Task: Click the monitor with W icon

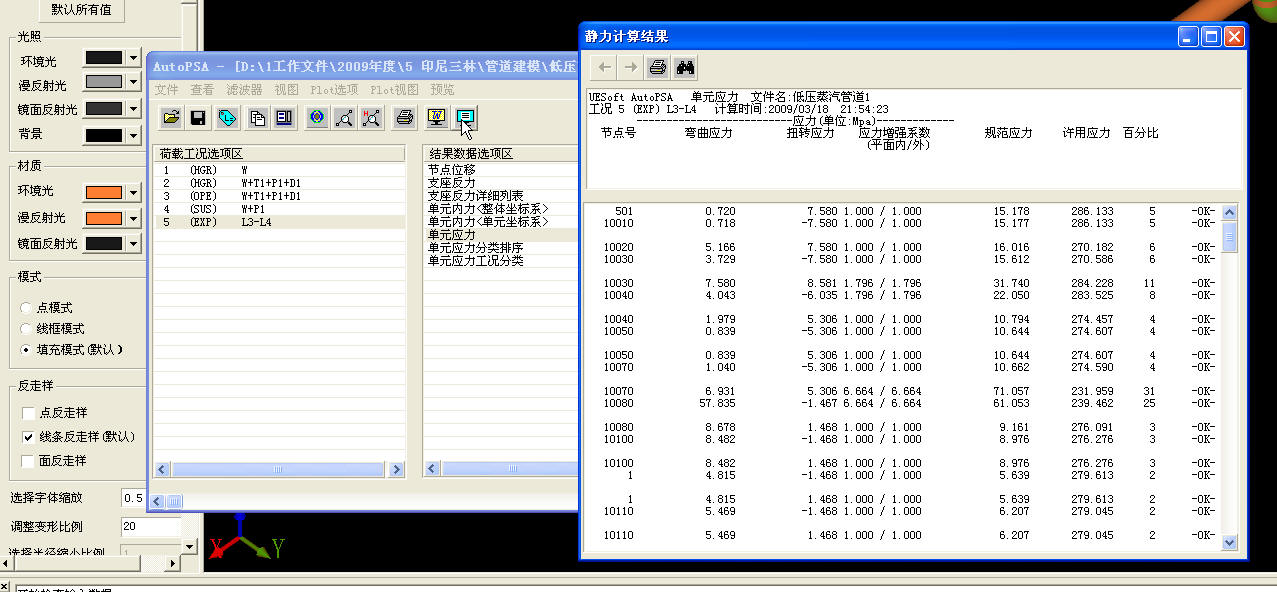Action: coord(436,118)
